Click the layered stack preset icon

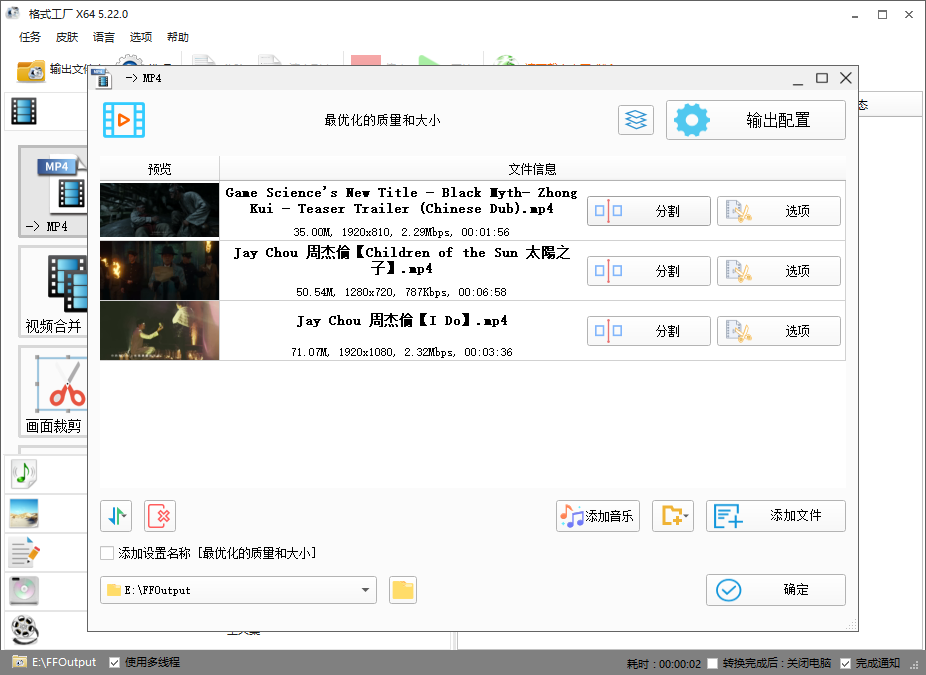(x=635, y=120)
